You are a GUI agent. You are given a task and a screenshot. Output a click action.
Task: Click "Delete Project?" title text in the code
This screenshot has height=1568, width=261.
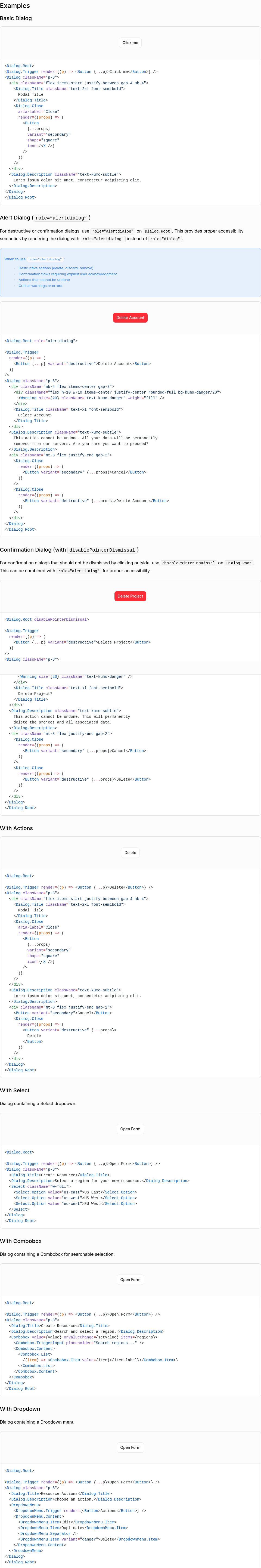(35, 693)
